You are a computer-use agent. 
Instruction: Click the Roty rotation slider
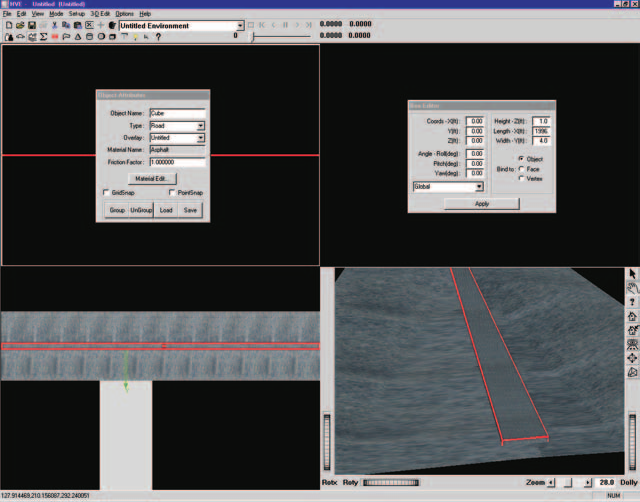point(391,482)
